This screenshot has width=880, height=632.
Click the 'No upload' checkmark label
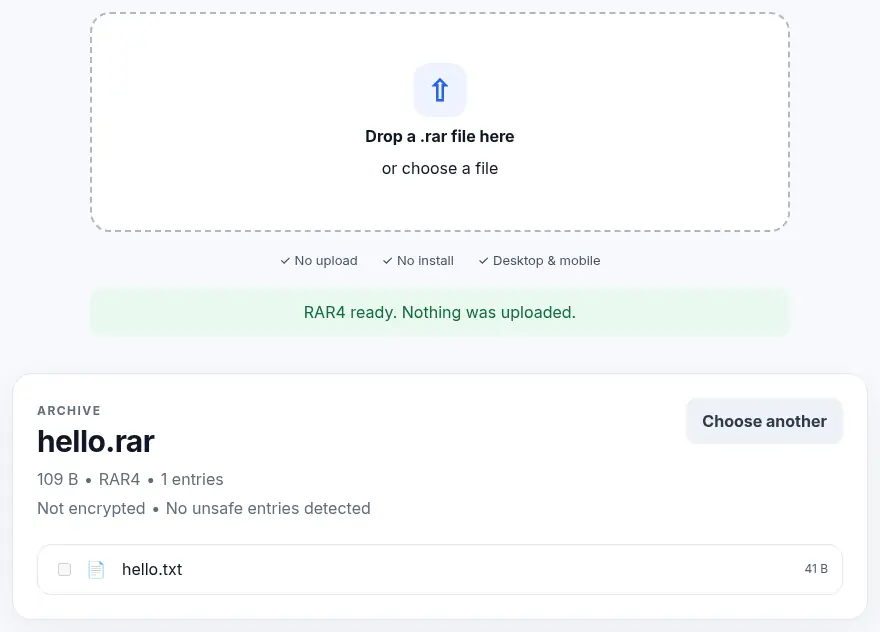click(319, 260)
